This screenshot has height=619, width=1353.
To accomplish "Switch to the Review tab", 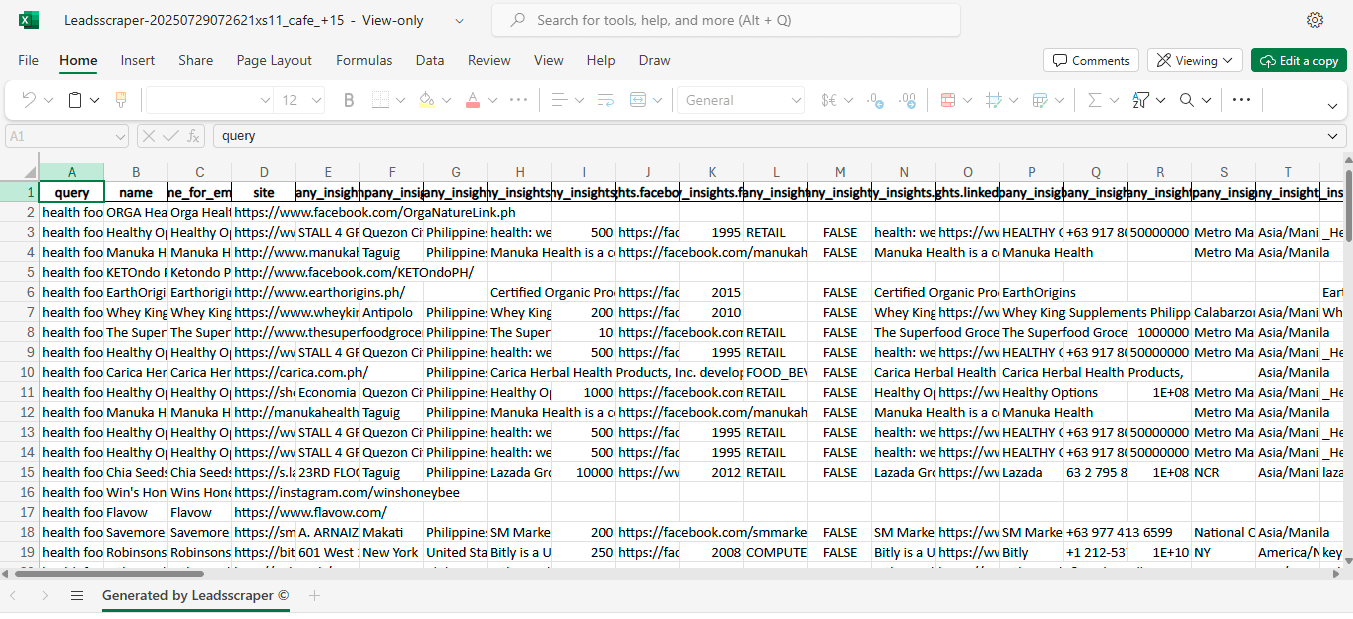I will (x=489, y=60).
